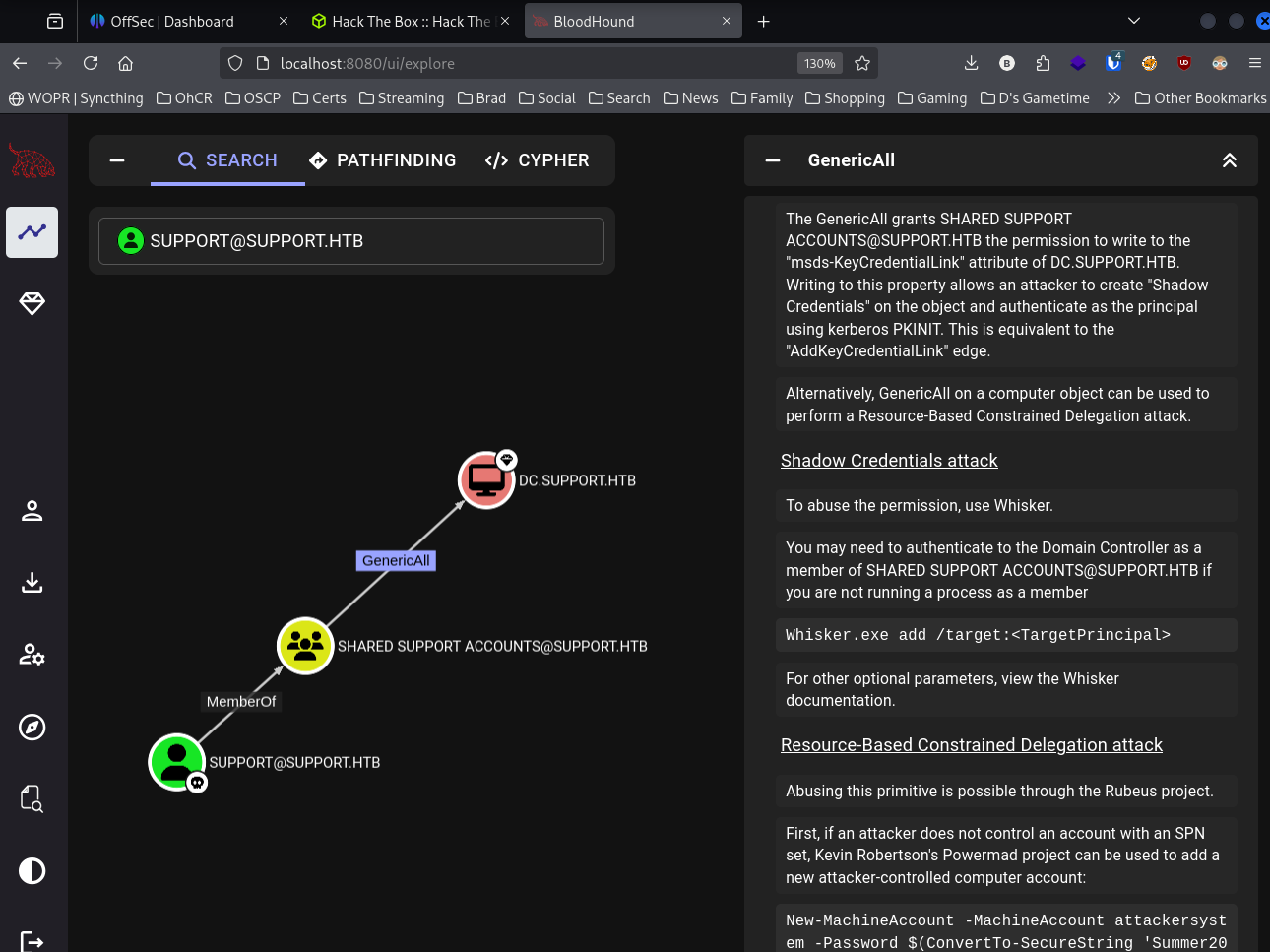
Task: Select the DC.SUPPORT.HTB computer node
Action: pyautogui.click(x=486, y=480)
